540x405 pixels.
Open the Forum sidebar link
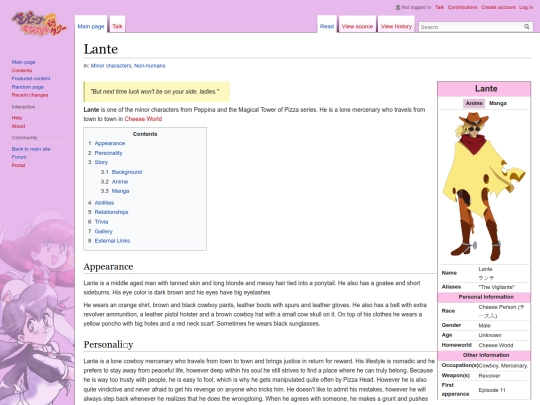(x=19, y=157)
